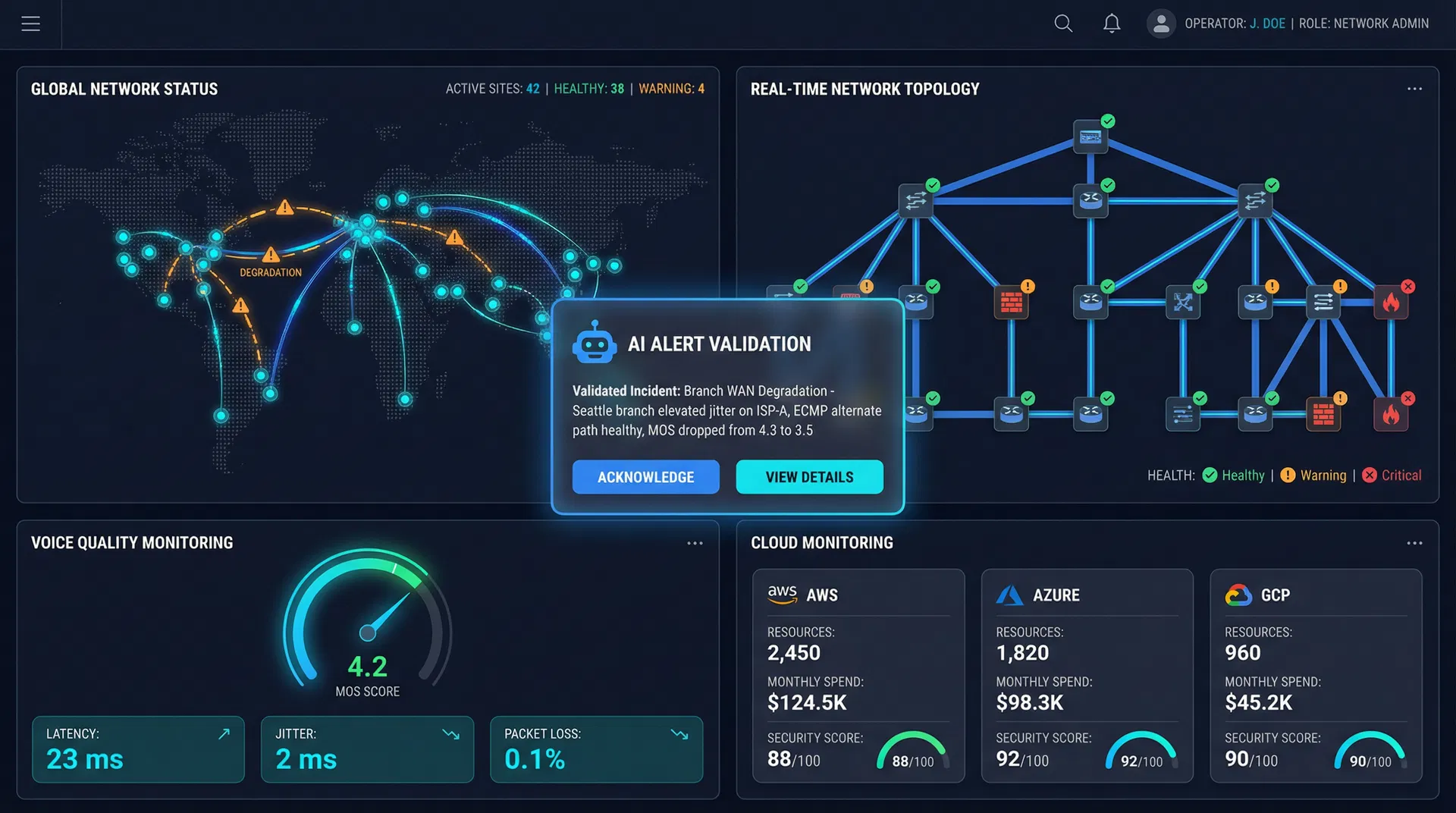Click VIEW DETAILS on the validated incident
Viewport: 1456px width, 813px height.
point(809,477)
